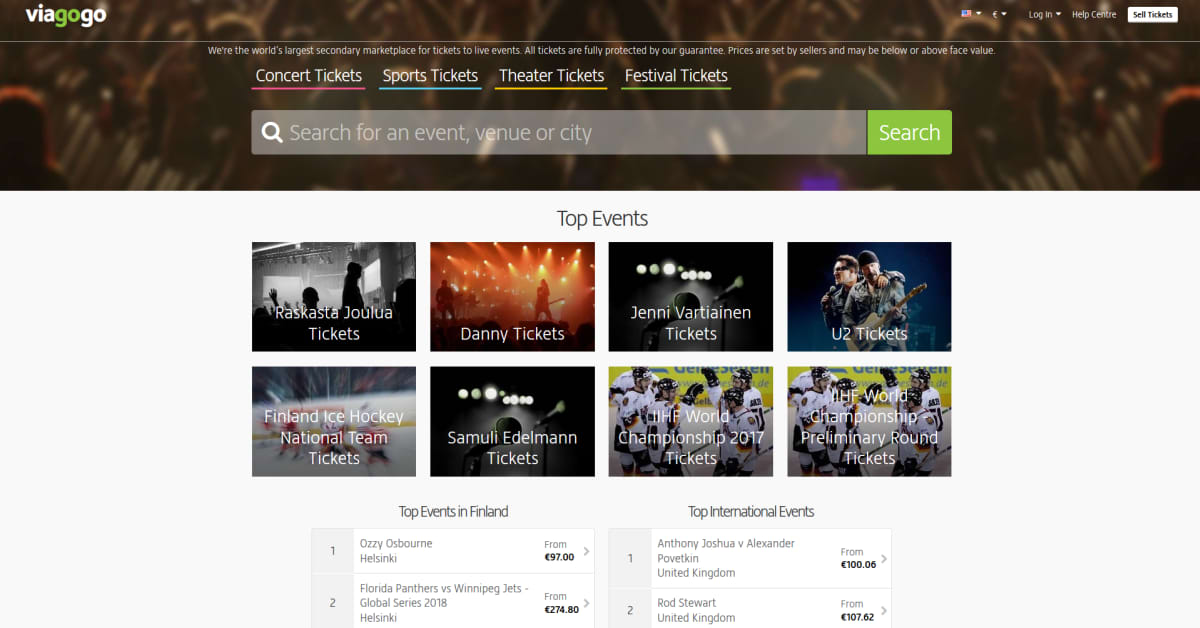
Task: Click the viagogo logo
Action: [x=66, y=15]
